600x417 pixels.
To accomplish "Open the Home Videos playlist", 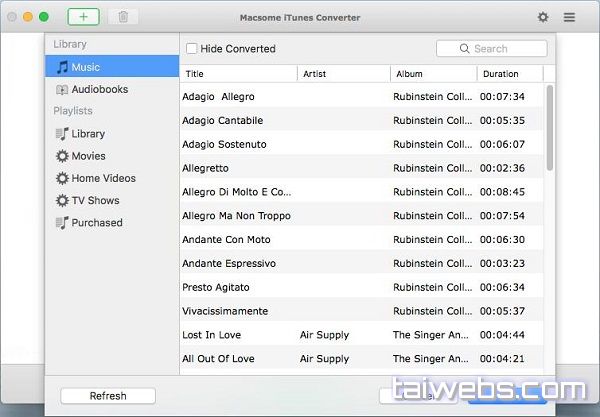I will click(103, 178).
